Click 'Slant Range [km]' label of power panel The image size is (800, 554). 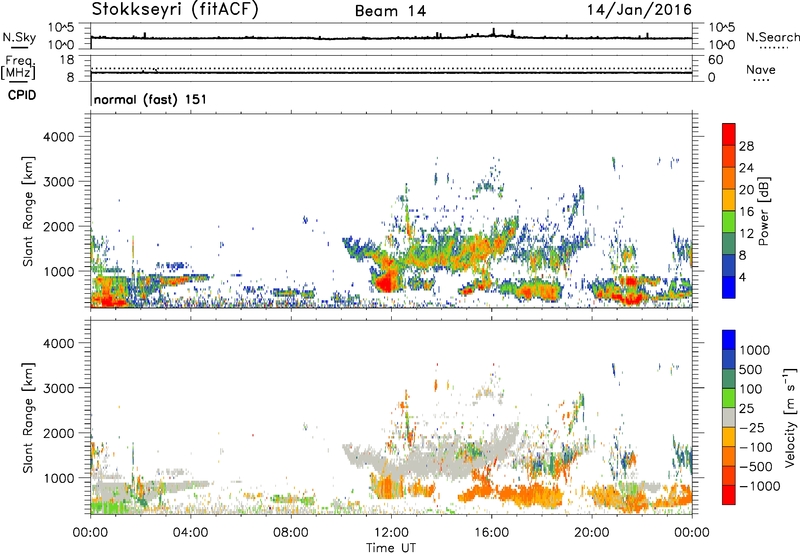click(28, 212)
